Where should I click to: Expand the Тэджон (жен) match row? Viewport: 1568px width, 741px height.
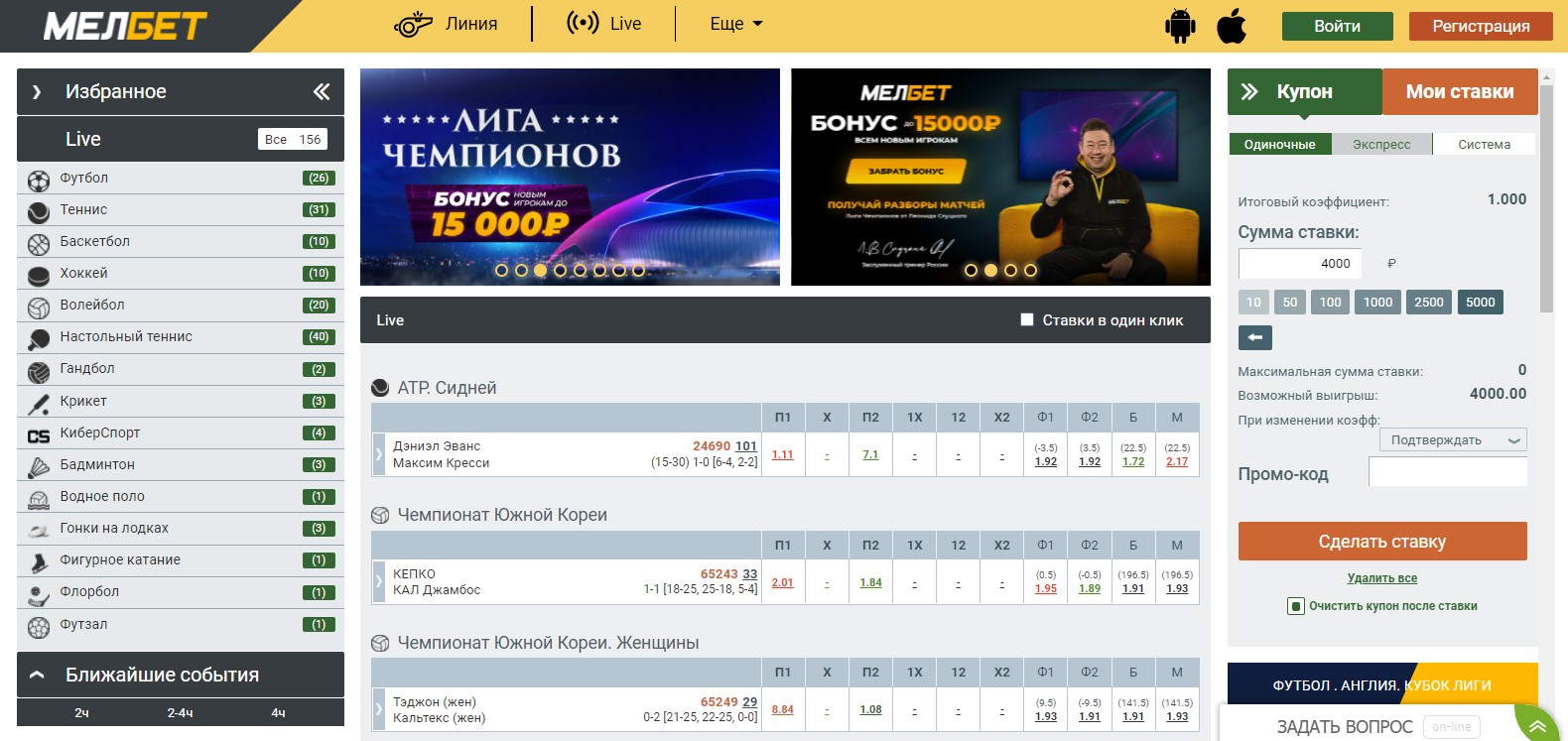[x=378, y=709]
